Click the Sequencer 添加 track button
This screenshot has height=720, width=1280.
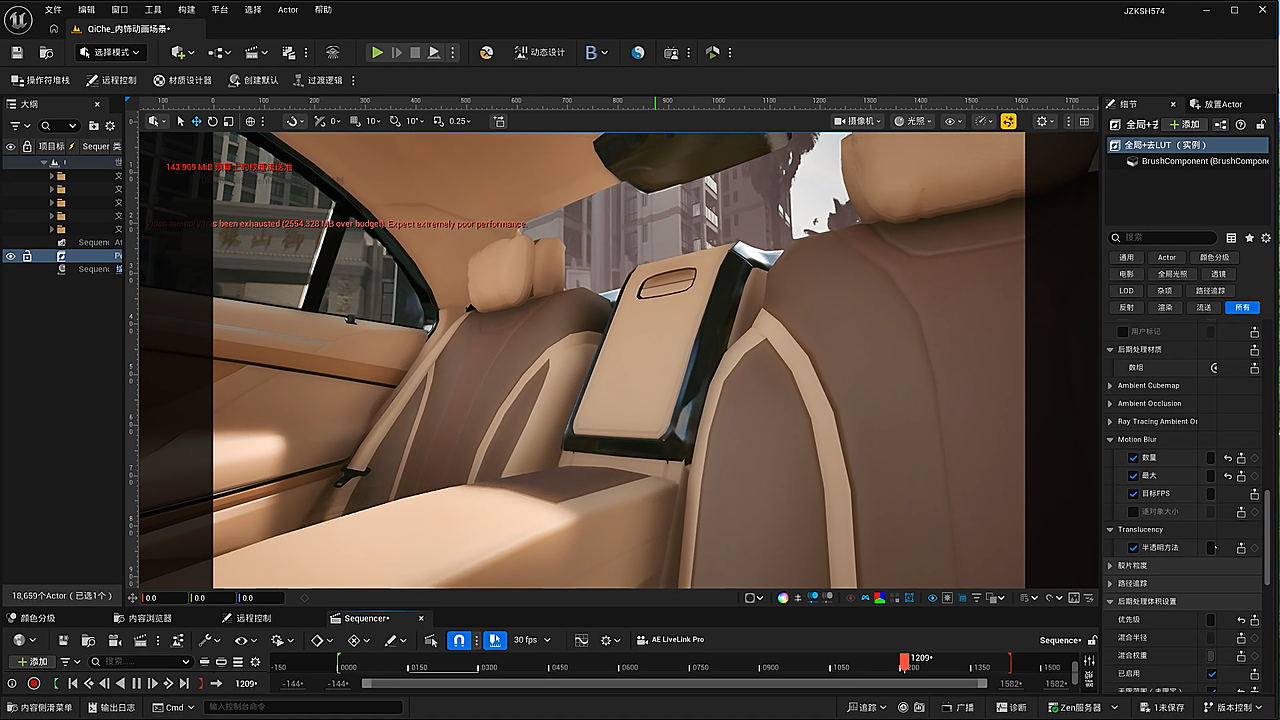(x=32, y=662)
